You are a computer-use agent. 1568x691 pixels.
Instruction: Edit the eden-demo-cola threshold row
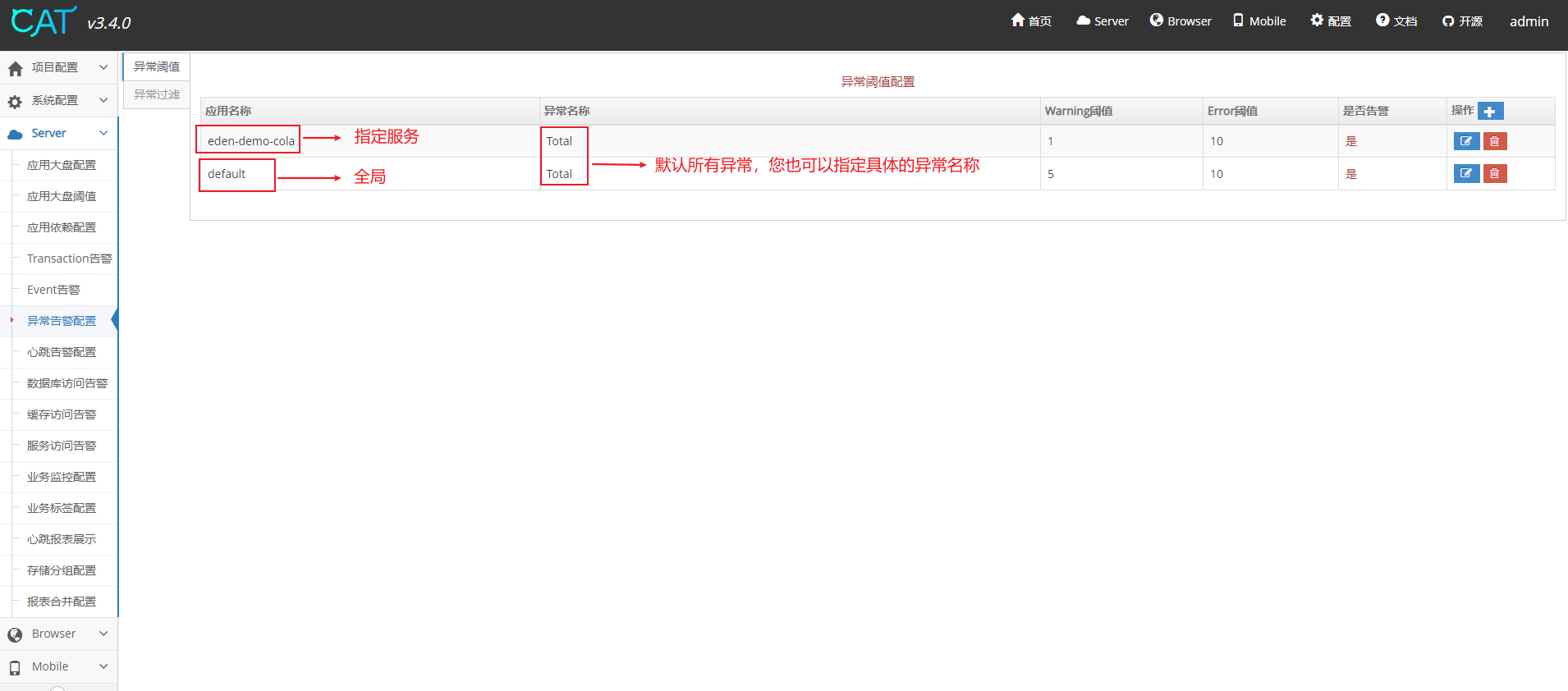[1466, 141]
